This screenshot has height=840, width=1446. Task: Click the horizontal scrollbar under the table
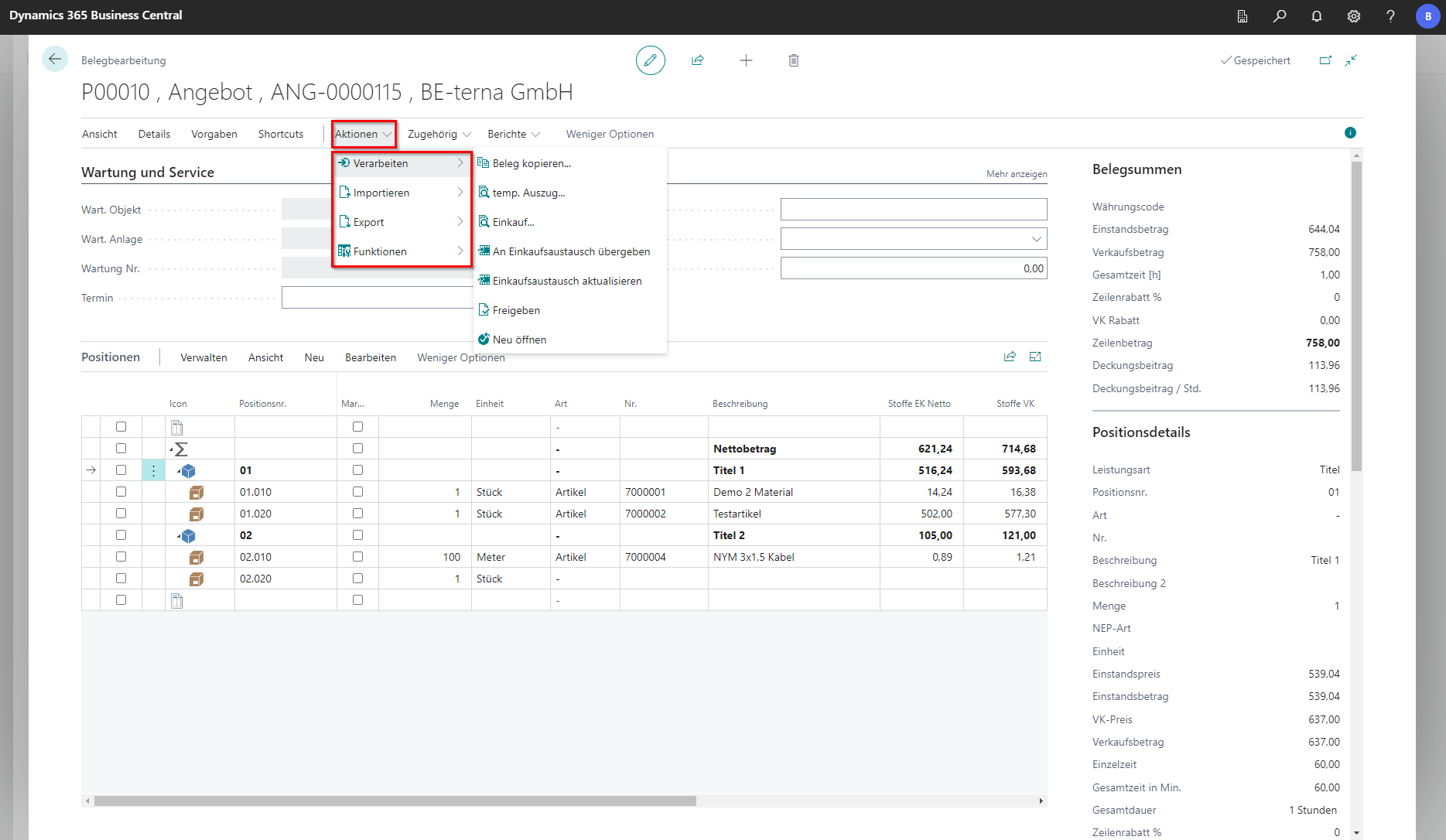395,801
